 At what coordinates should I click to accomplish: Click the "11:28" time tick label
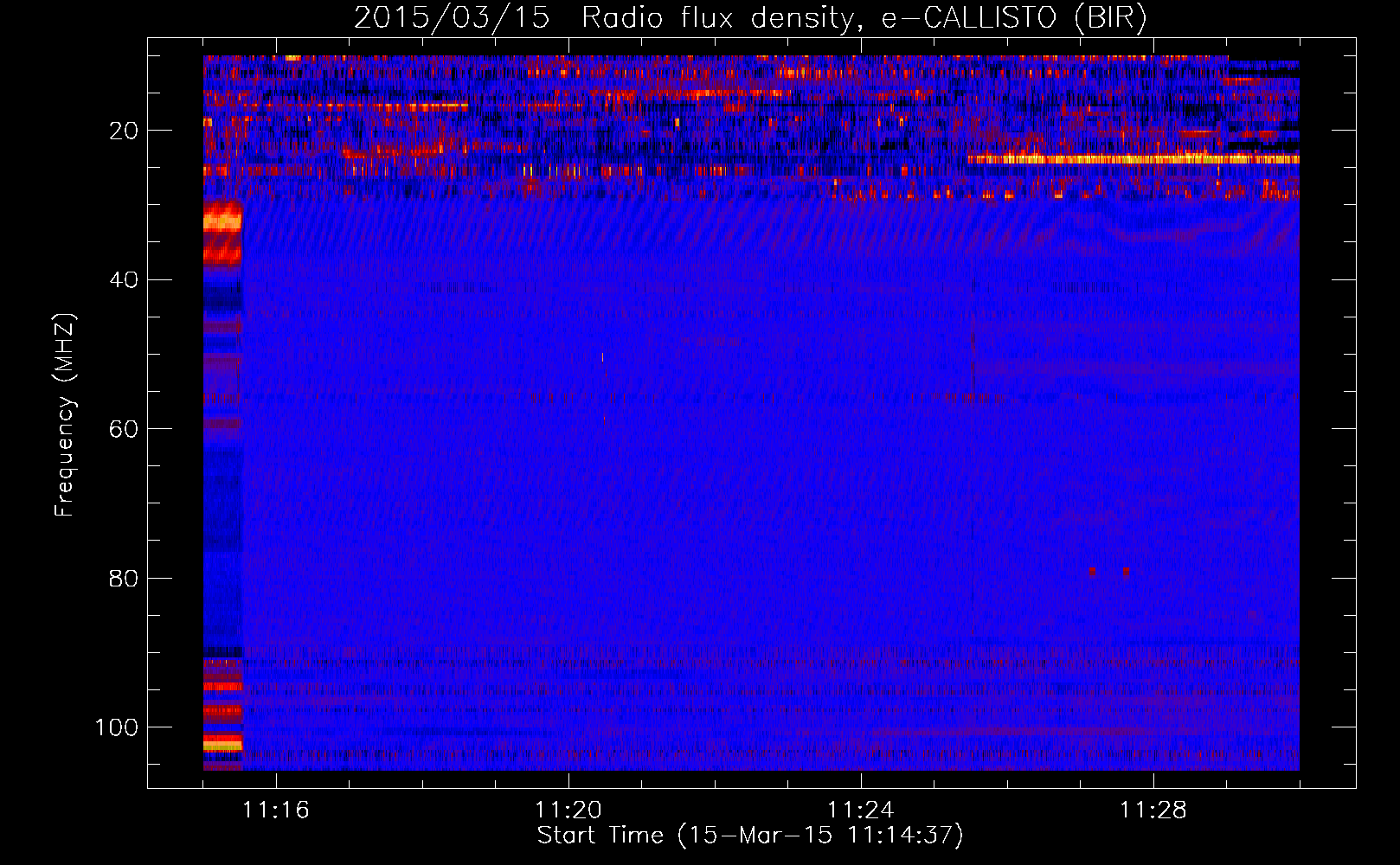(1153, 811)
